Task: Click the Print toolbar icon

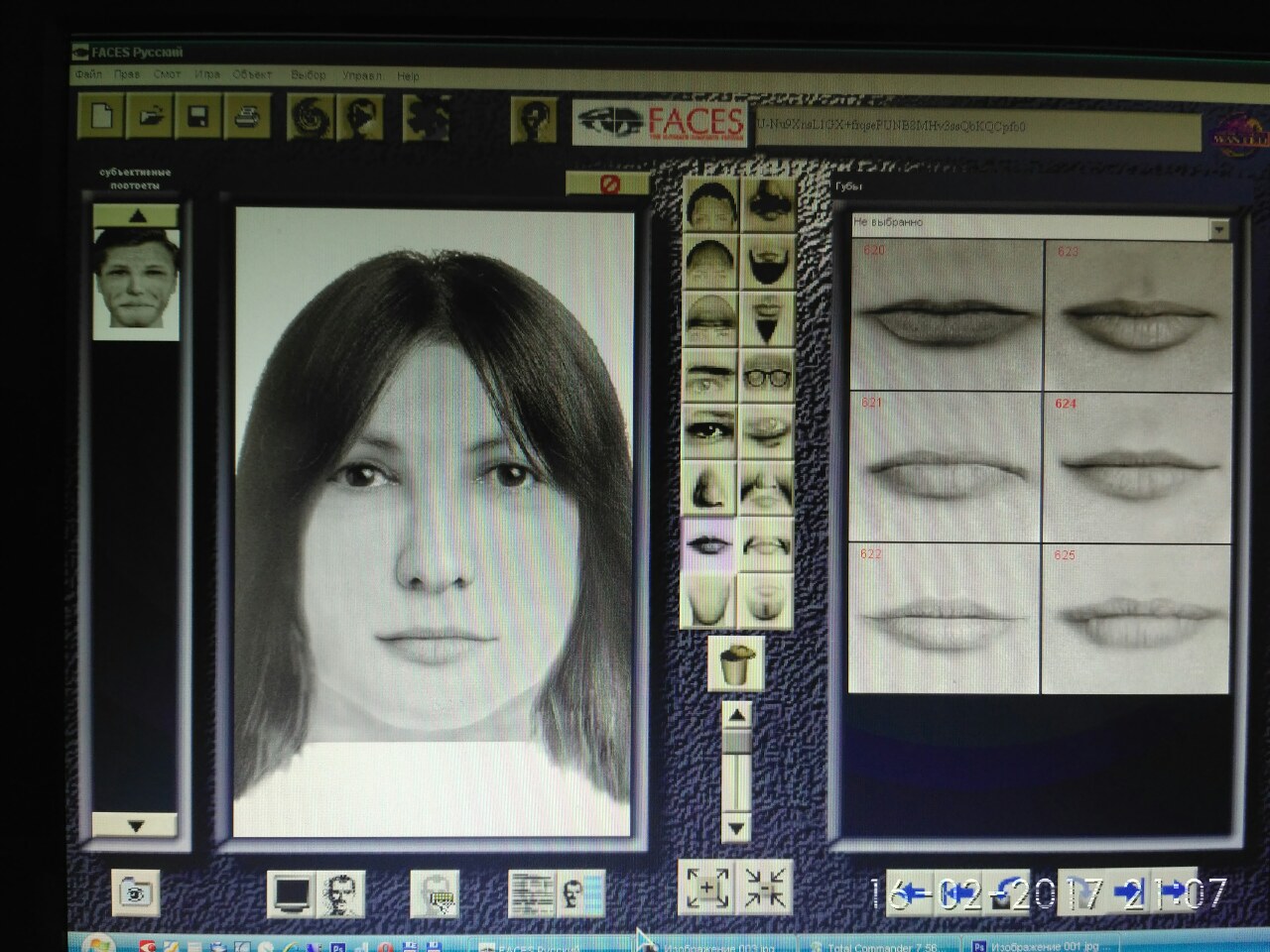Action: coord(246,117)
